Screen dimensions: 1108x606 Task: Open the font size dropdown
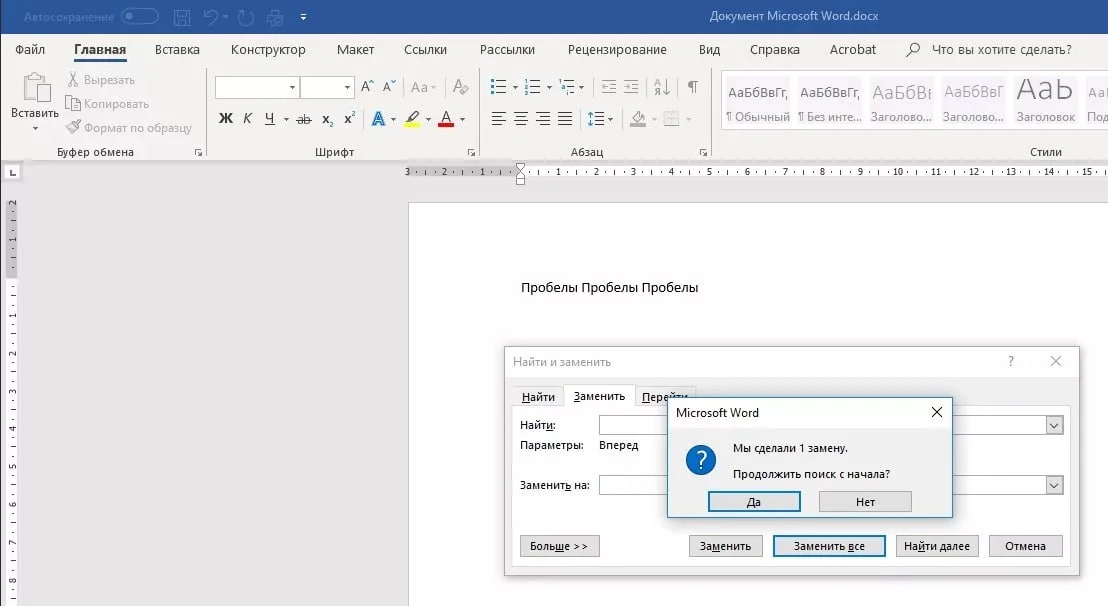(x=347, y=88)
